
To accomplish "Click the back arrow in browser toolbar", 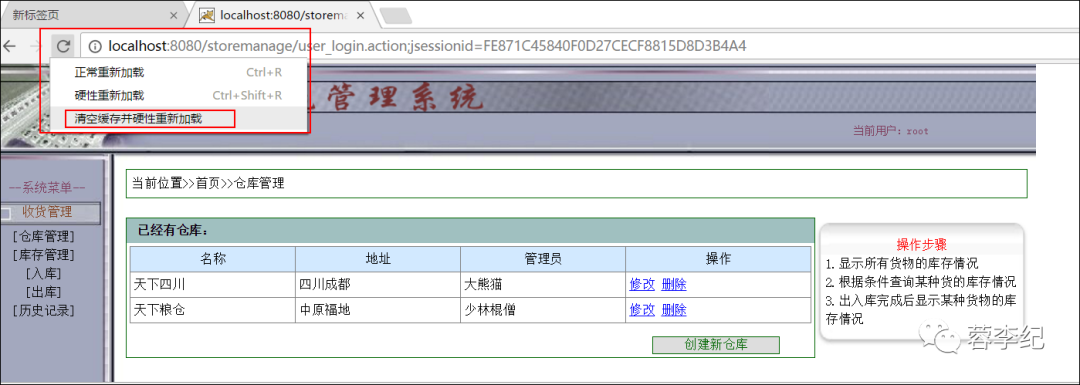I will [x=8, y=46].
